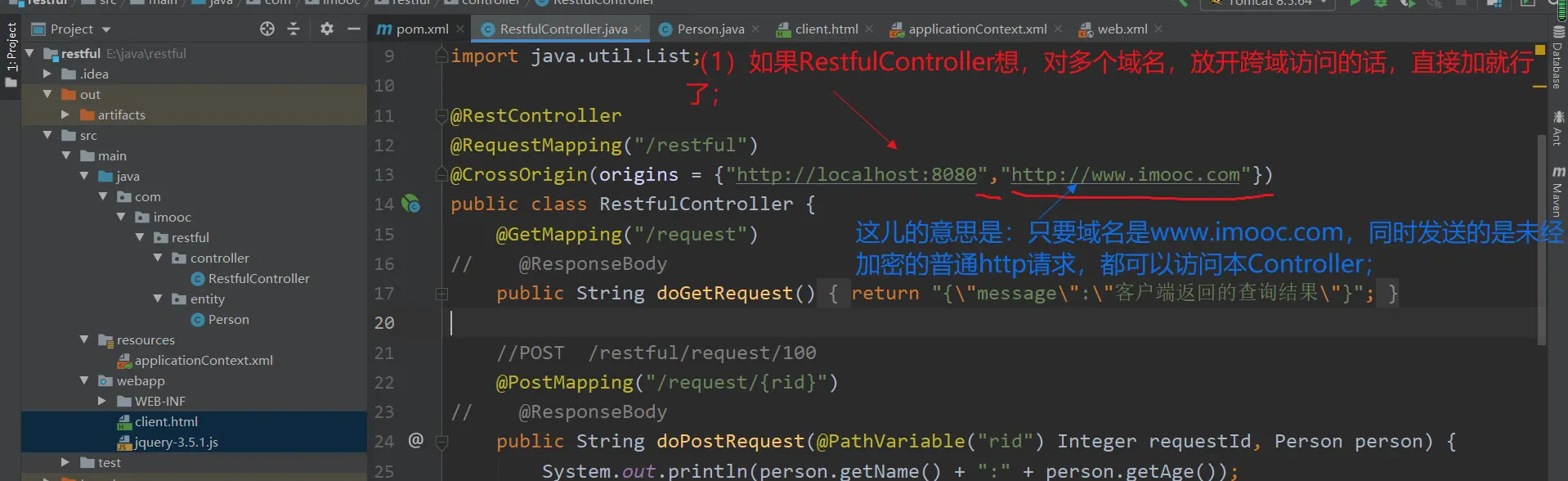
Task: Collapse the webapp folder
Action: (x=84, y=380)
